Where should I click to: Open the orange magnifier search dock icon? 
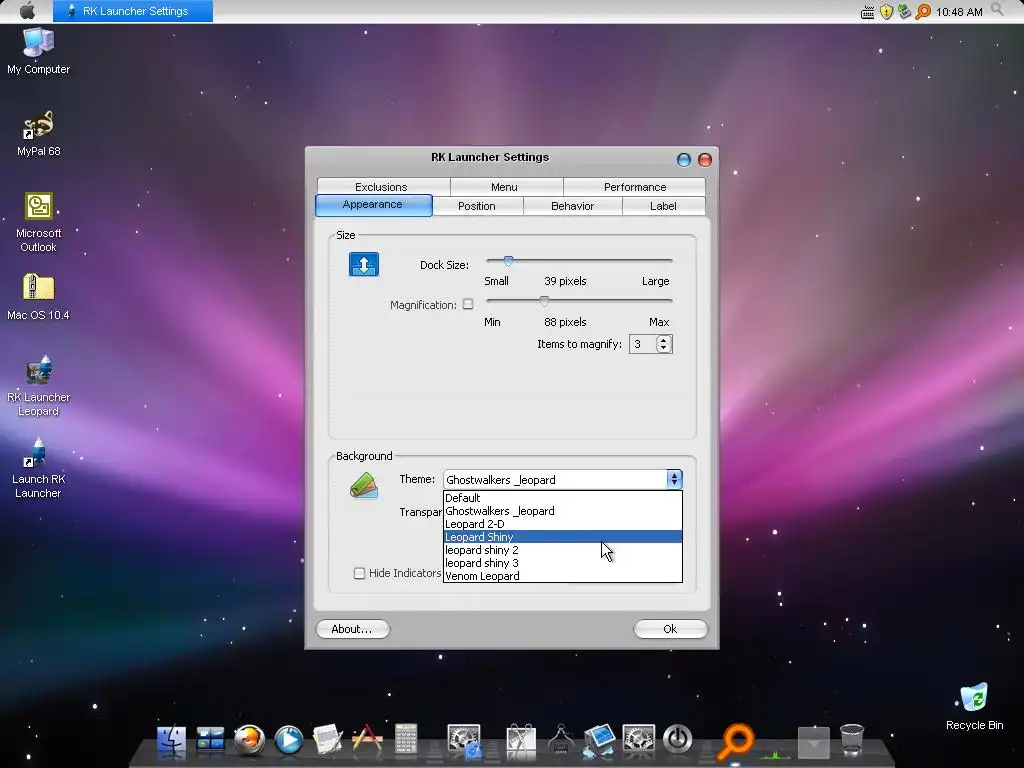pyautogui.click(x=736, y=741)
